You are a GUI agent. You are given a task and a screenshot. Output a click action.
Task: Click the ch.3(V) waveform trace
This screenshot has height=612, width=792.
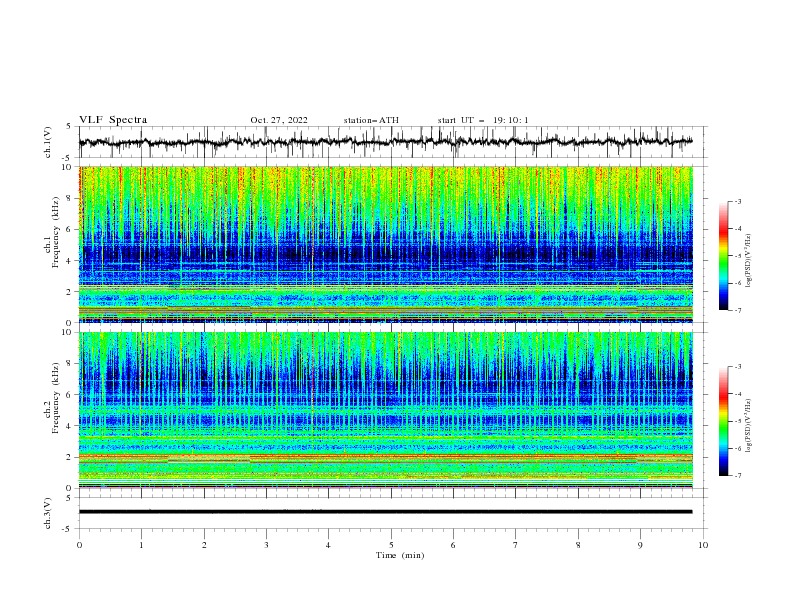pyautogui.click(x=386, y=512)
